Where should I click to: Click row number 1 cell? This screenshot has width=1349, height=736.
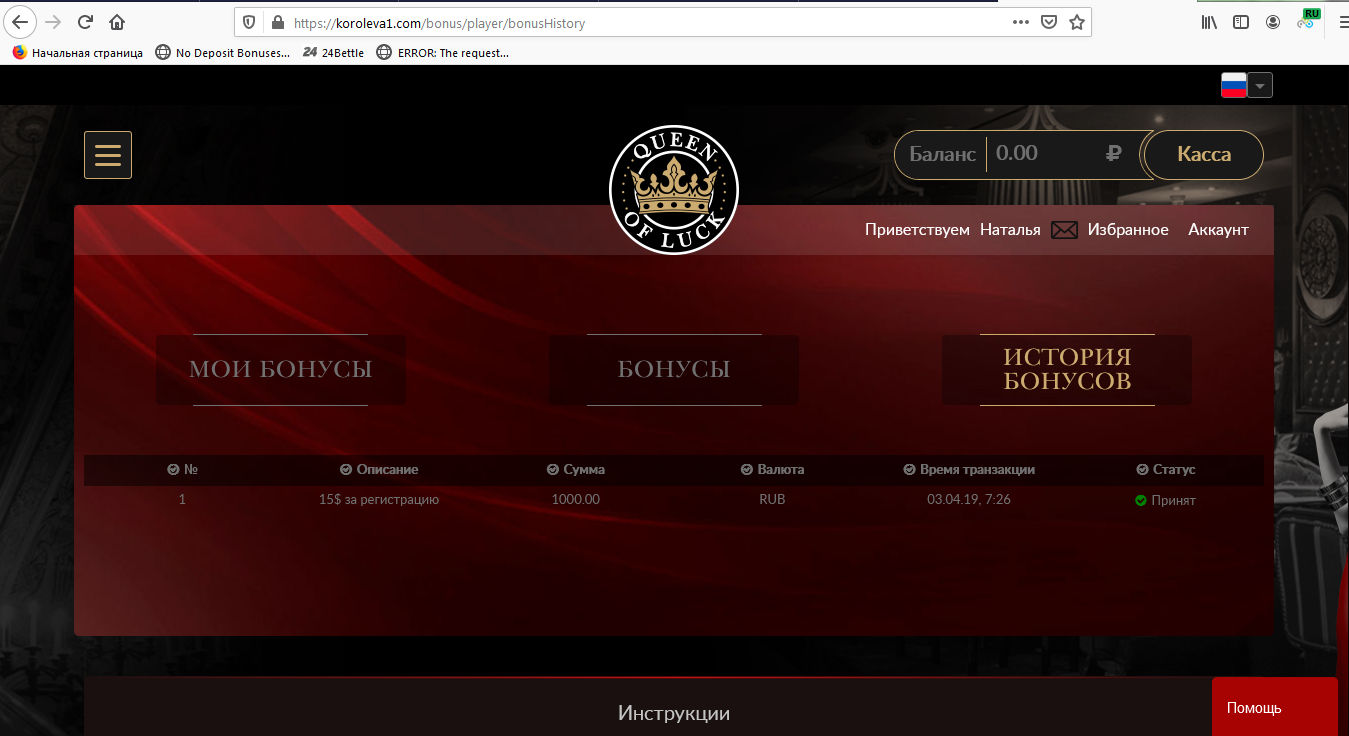pos(182,499)
